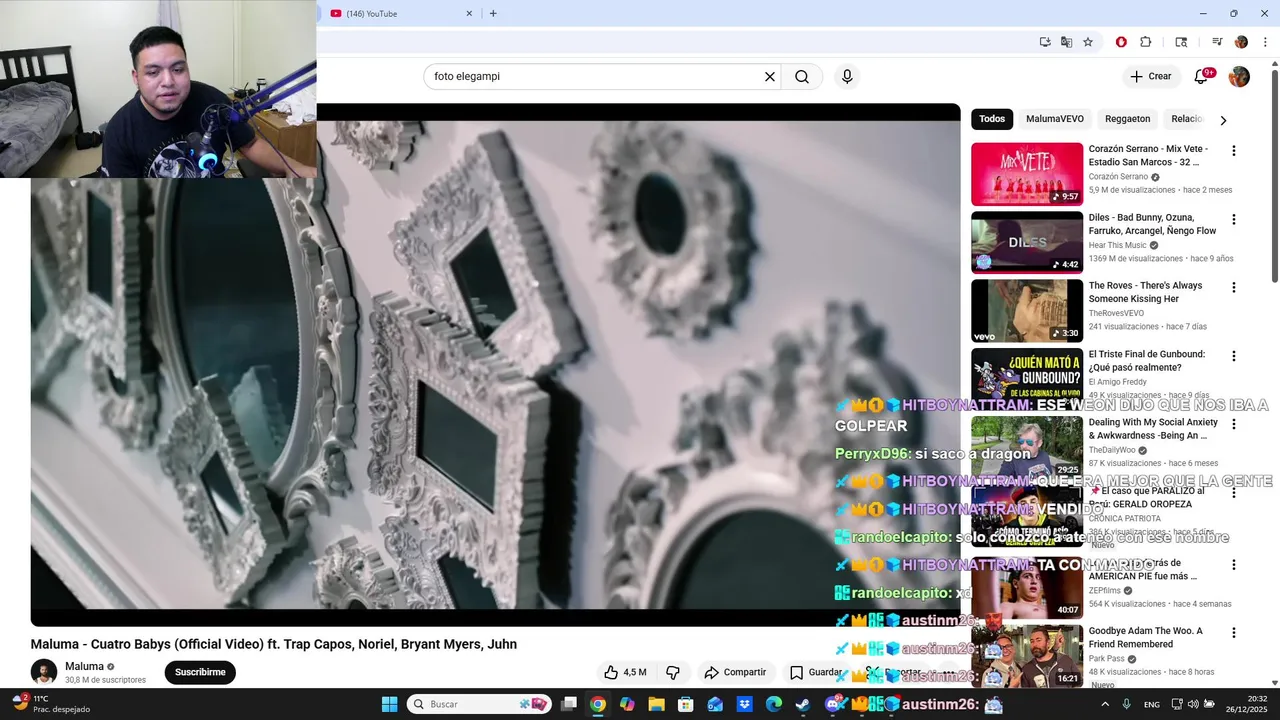Click the Maluma Cuatro Babys video player
Screen dimensions: 1280x720
(495, 365)
